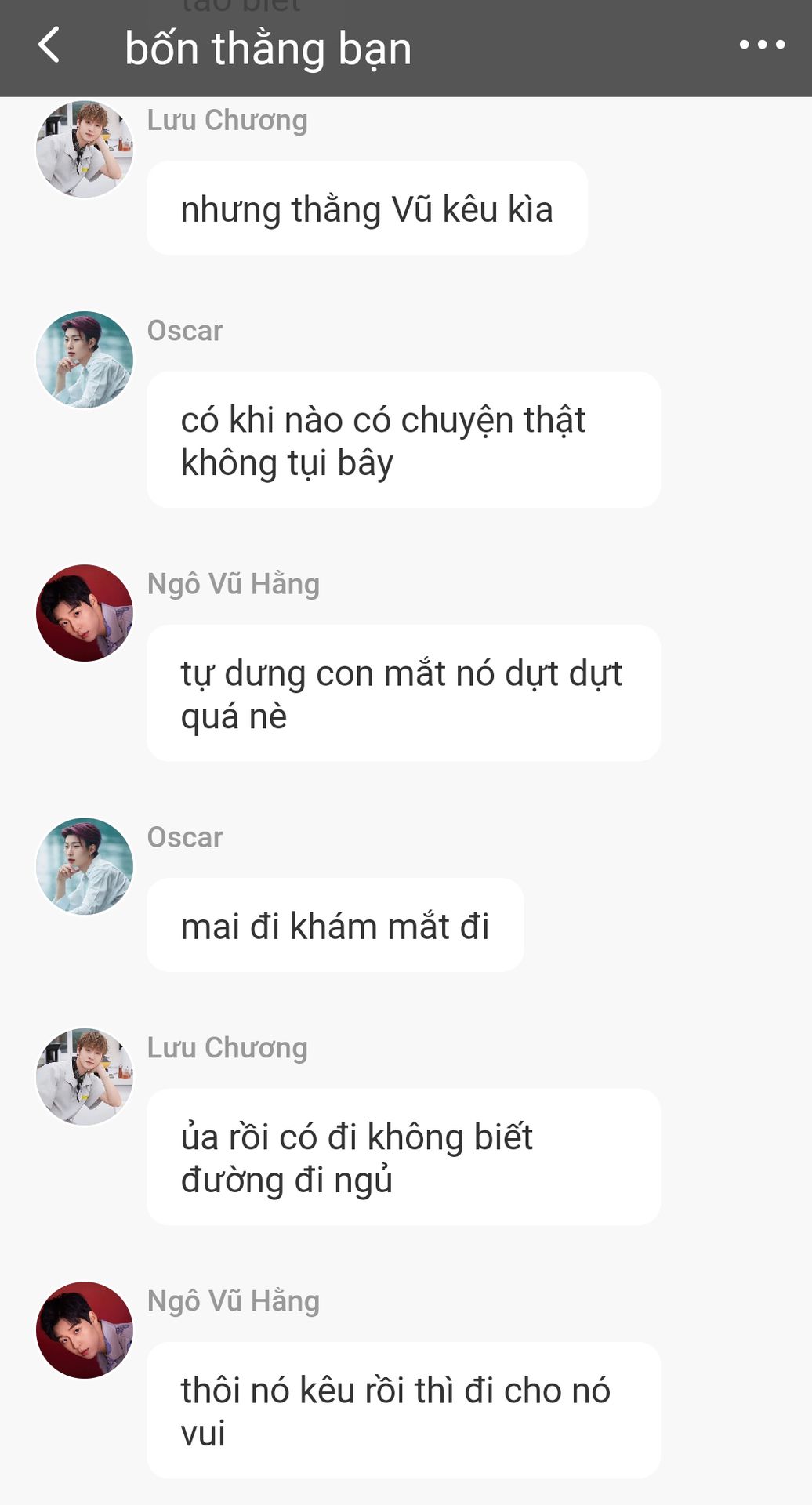Image resolution: width=812 pixels, height=1505 pixels.
Task: Tap the back arrow in header
Action: (x=49, y=45)
